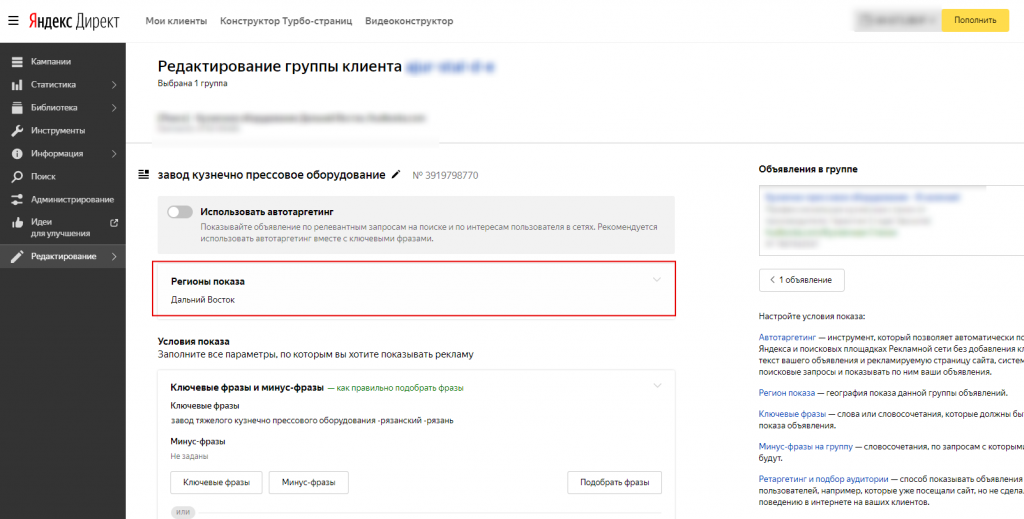Click the yellow Пополнить button

pyautogui.click(x=975, y=20)
